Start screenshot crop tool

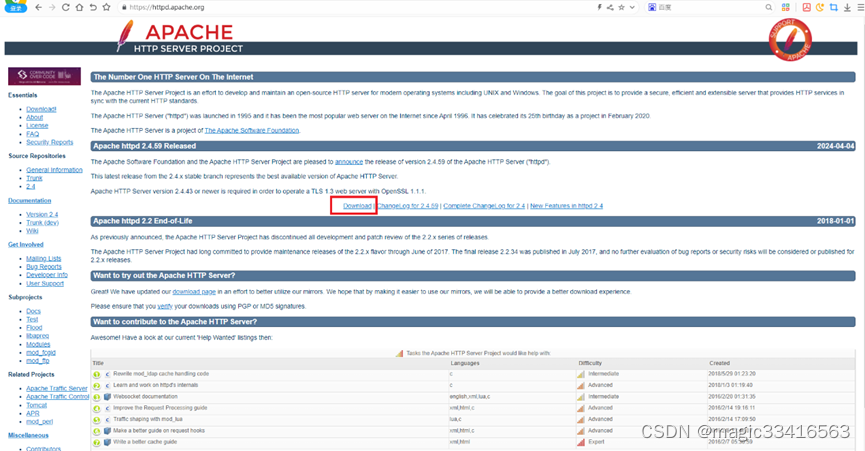(x=834, y=7)
